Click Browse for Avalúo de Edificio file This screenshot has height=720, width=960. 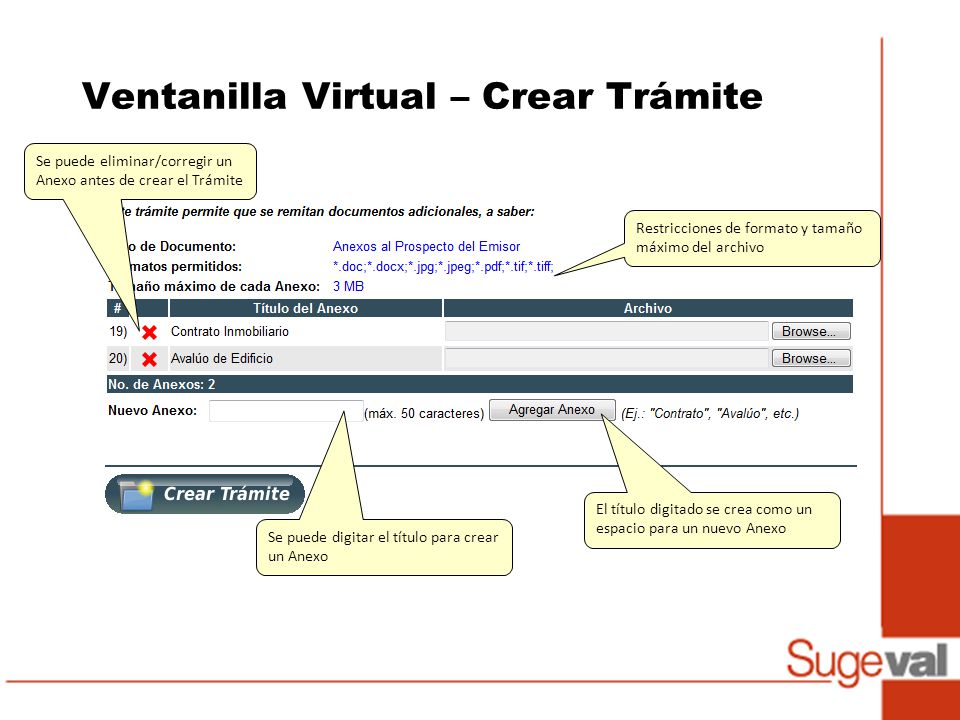click(x=811, y=358)
